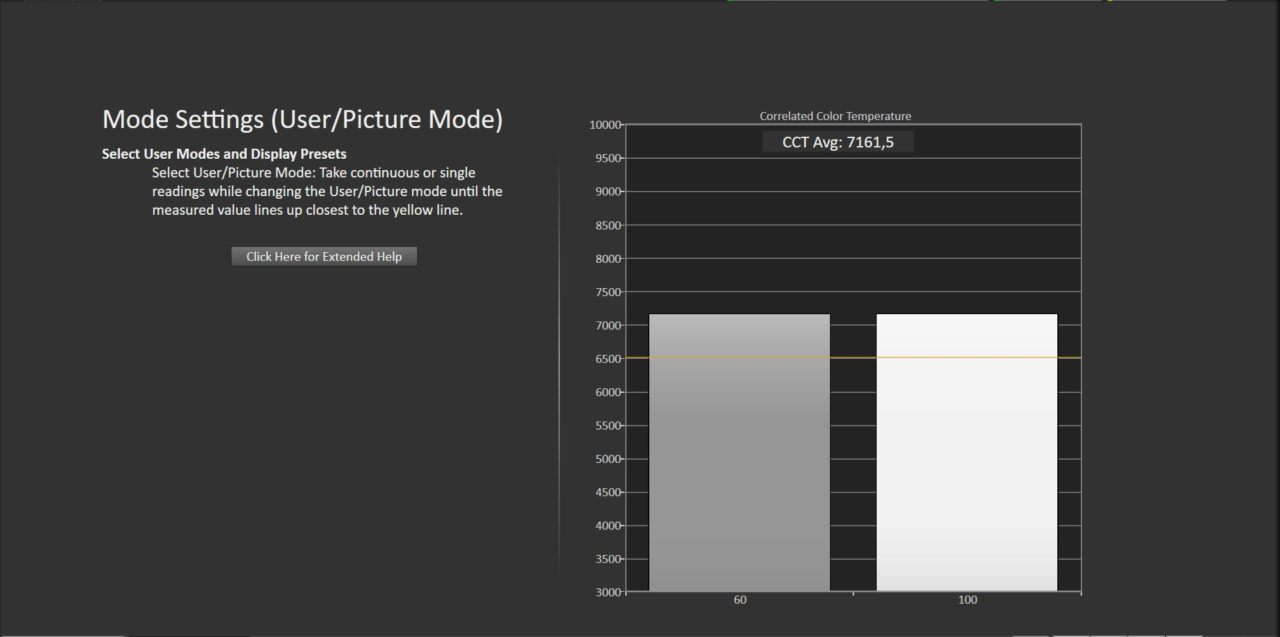Click the 8000 label on the y-axis

click(x=607, y=259)
